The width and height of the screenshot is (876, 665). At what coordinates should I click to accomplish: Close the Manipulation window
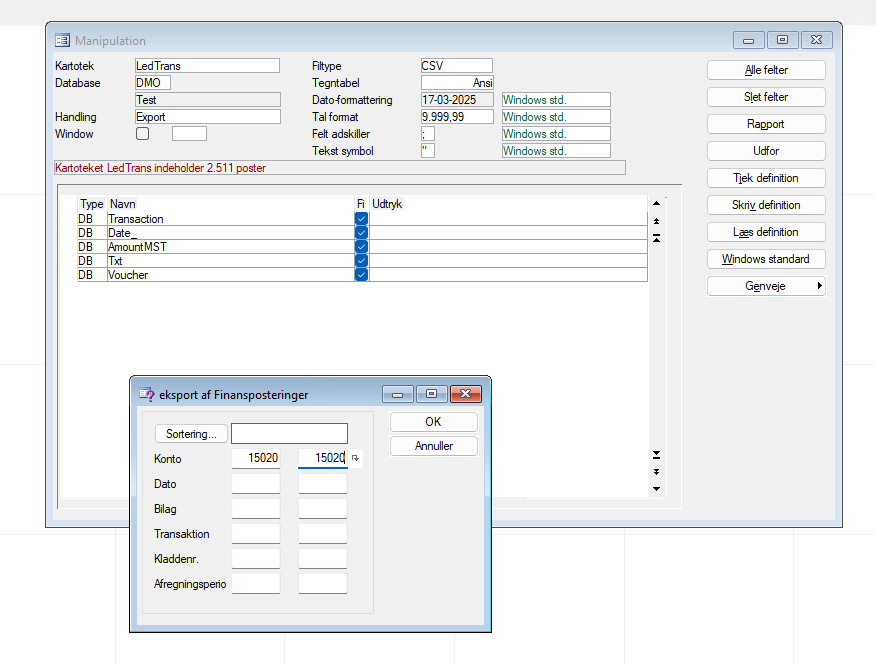pyautogui.click(x=817, y=40)
